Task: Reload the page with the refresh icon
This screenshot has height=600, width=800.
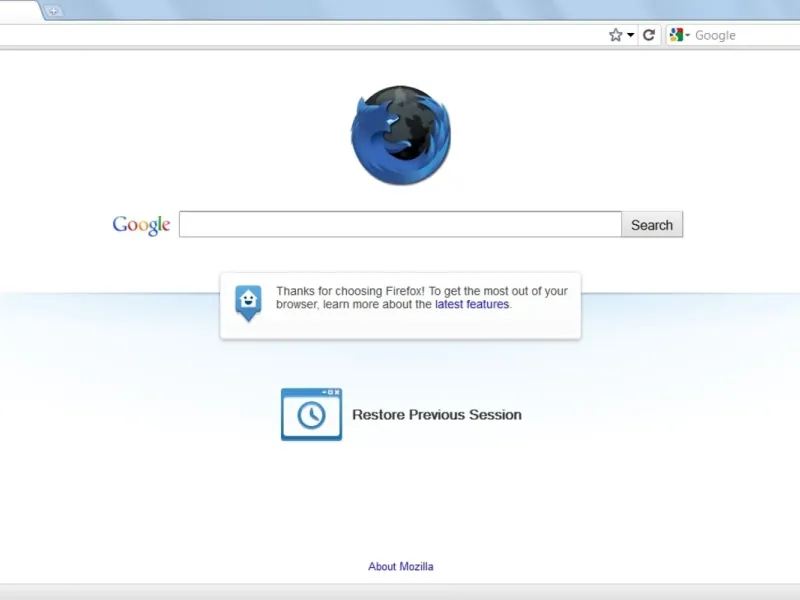Action: click(649, 35)
